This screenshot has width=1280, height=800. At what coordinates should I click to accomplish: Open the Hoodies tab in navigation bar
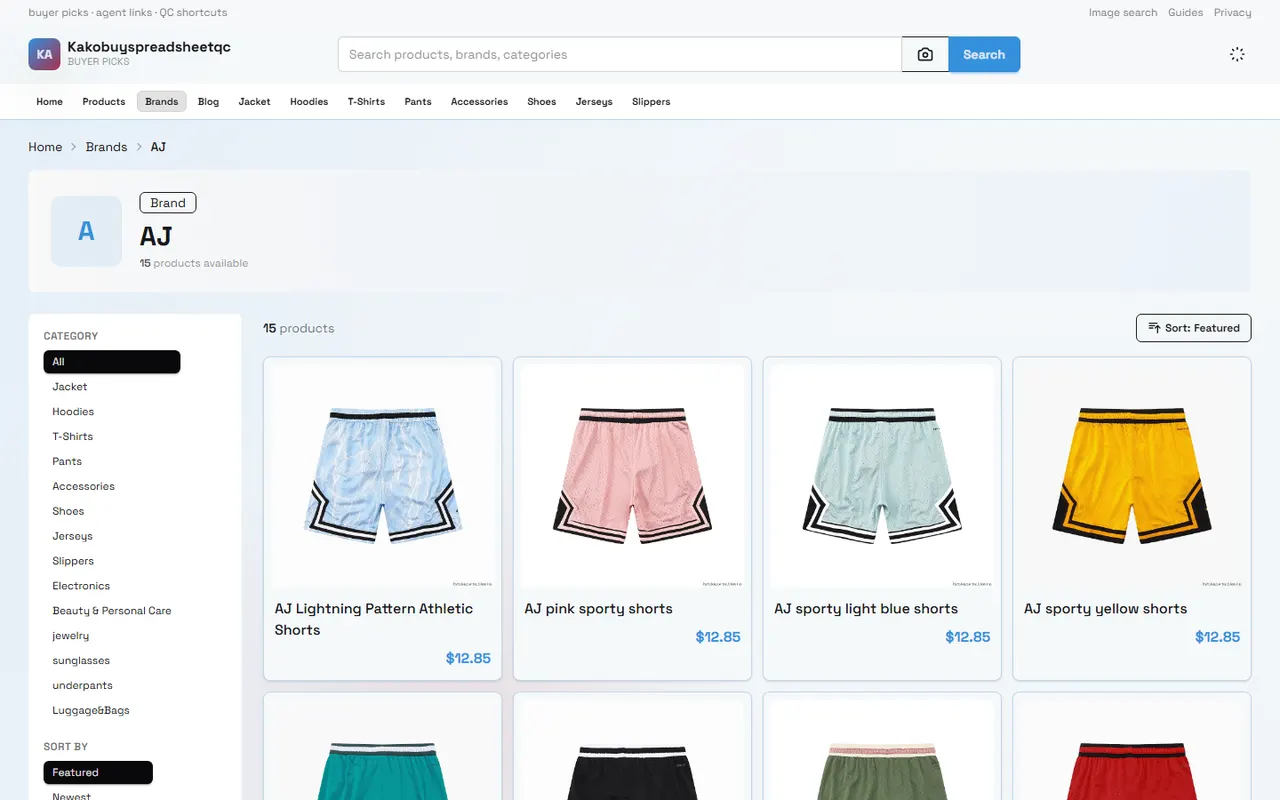pyautogui.click(x=309, y=102)
